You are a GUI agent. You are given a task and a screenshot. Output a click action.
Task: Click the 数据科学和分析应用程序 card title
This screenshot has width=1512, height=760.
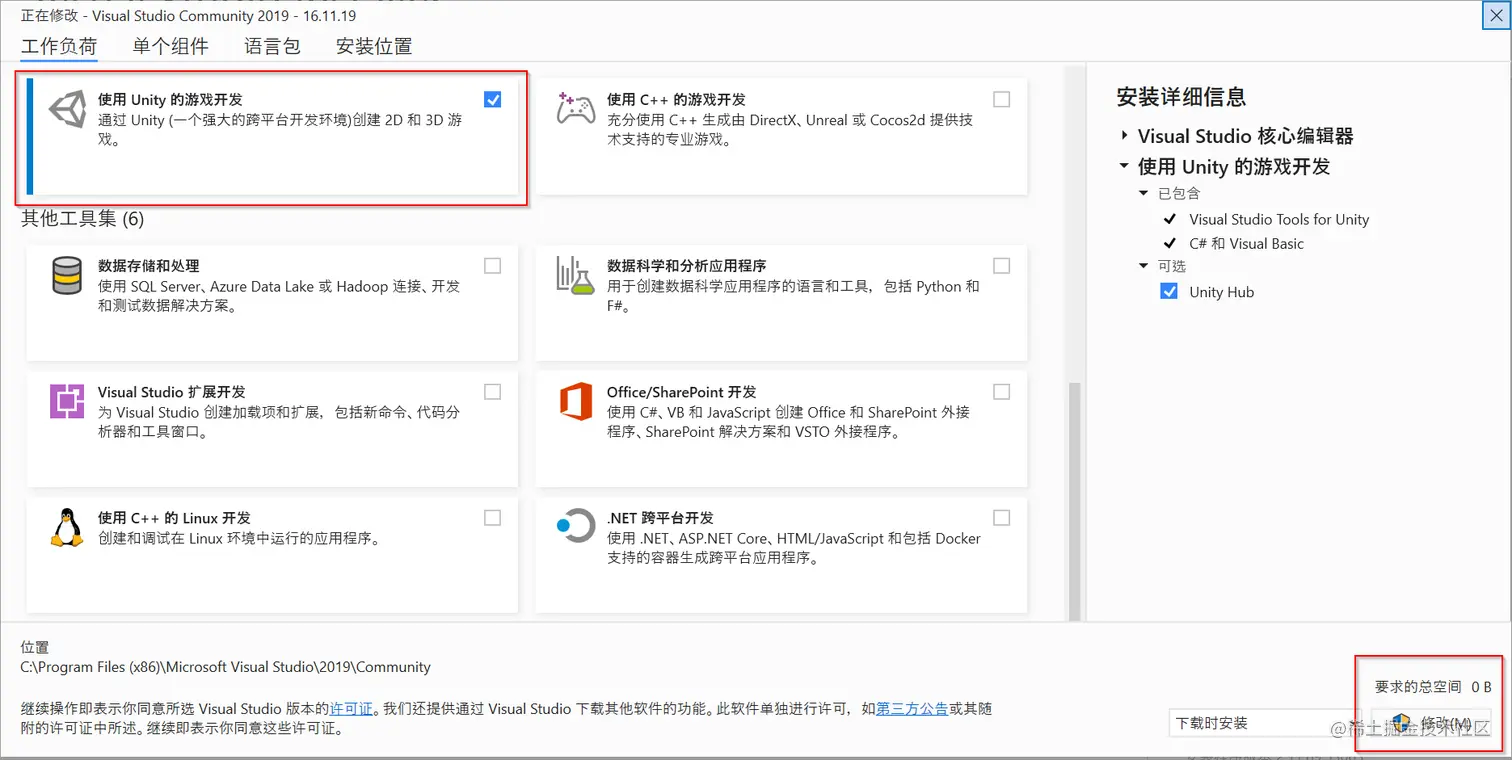687,266
